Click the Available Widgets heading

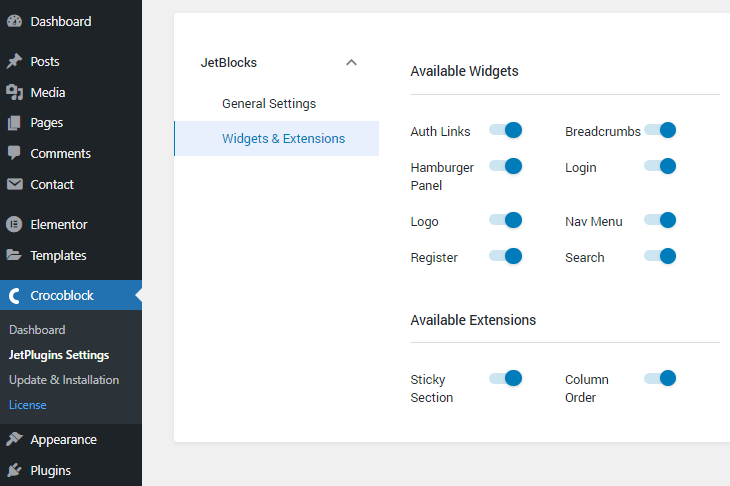point(464,71)
